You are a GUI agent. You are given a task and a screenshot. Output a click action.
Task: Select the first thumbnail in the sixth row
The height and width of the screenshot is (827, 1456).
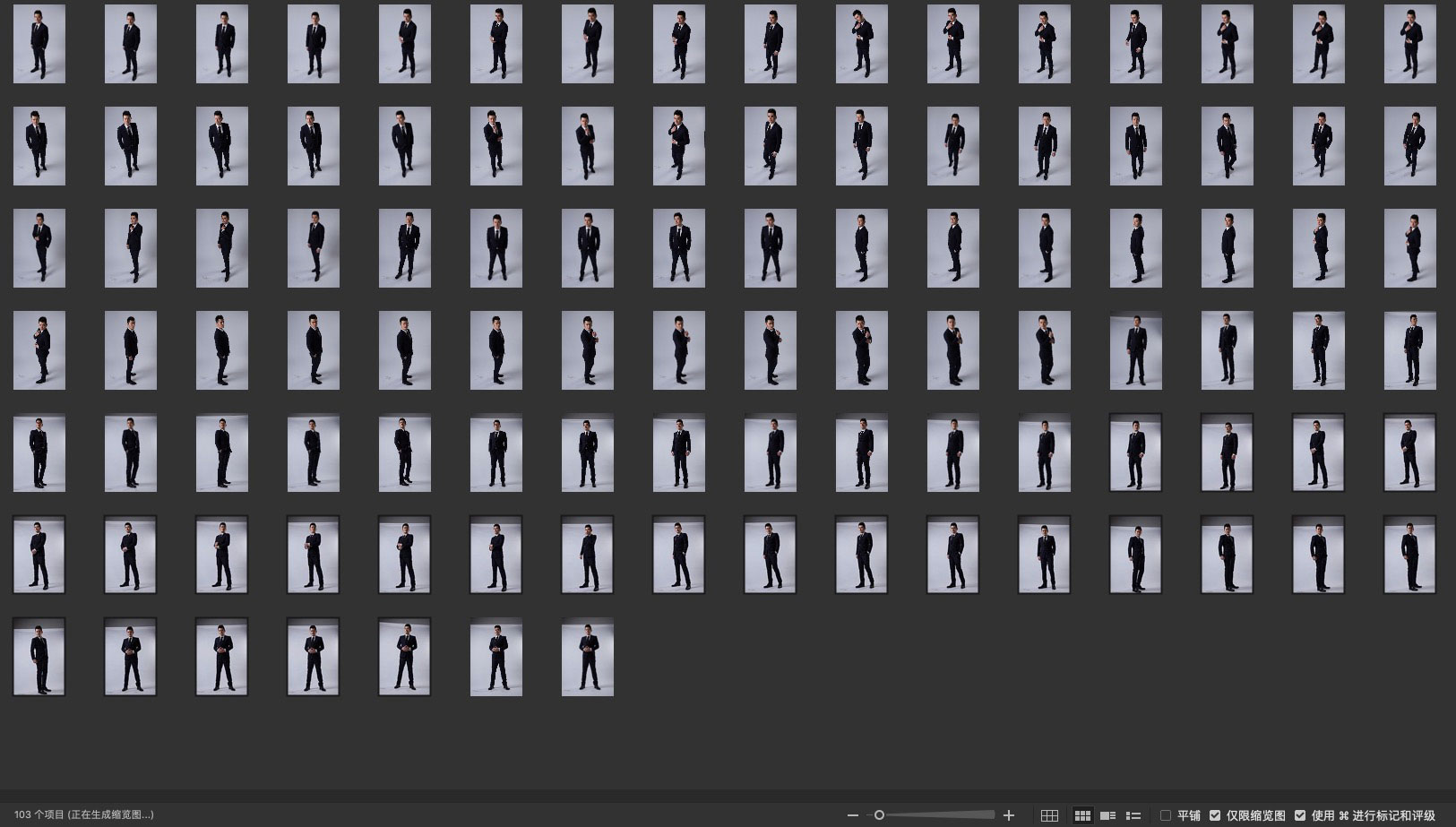tap(39, 555)
